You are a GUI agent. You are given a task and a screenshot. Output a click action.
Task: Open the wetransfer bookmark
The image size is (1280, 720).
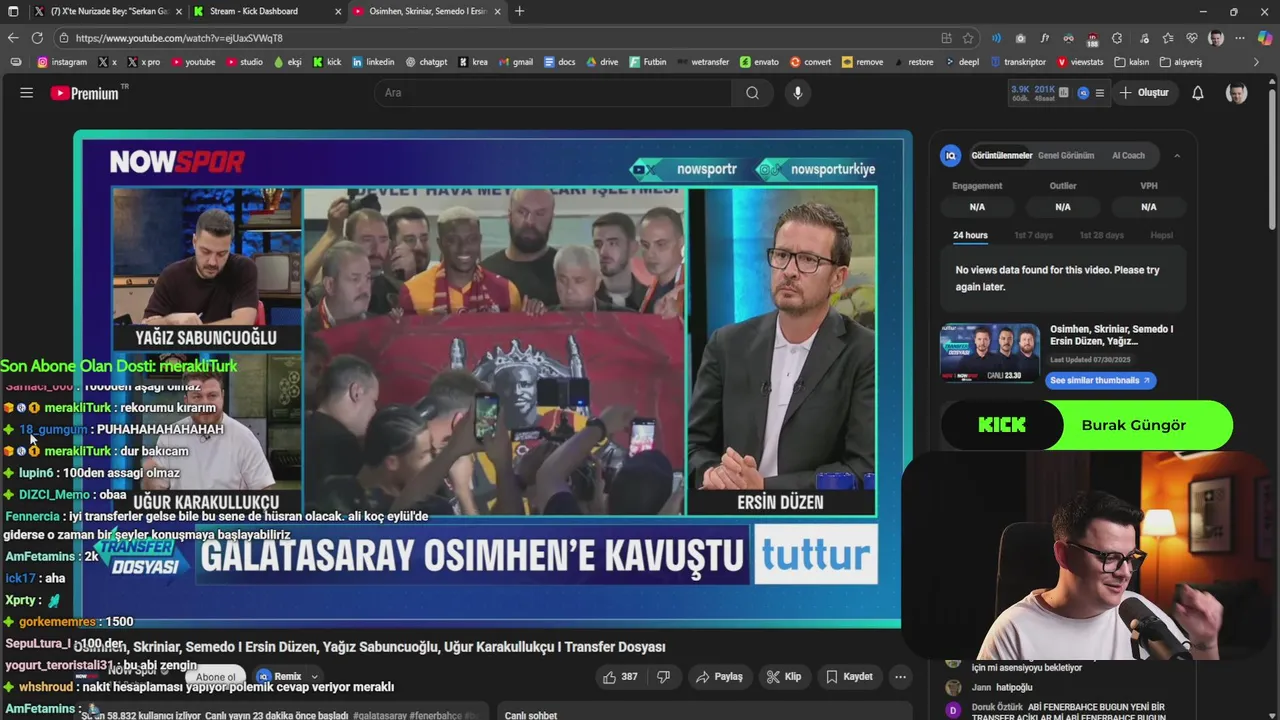[702, 62]
